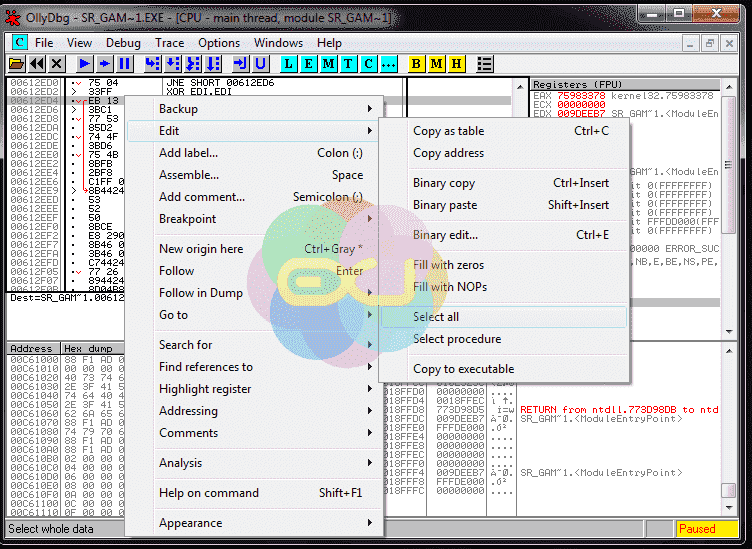Choose Binary edit... entry
The width and height of the screenshot is (752, 549).
pos(504,235)
